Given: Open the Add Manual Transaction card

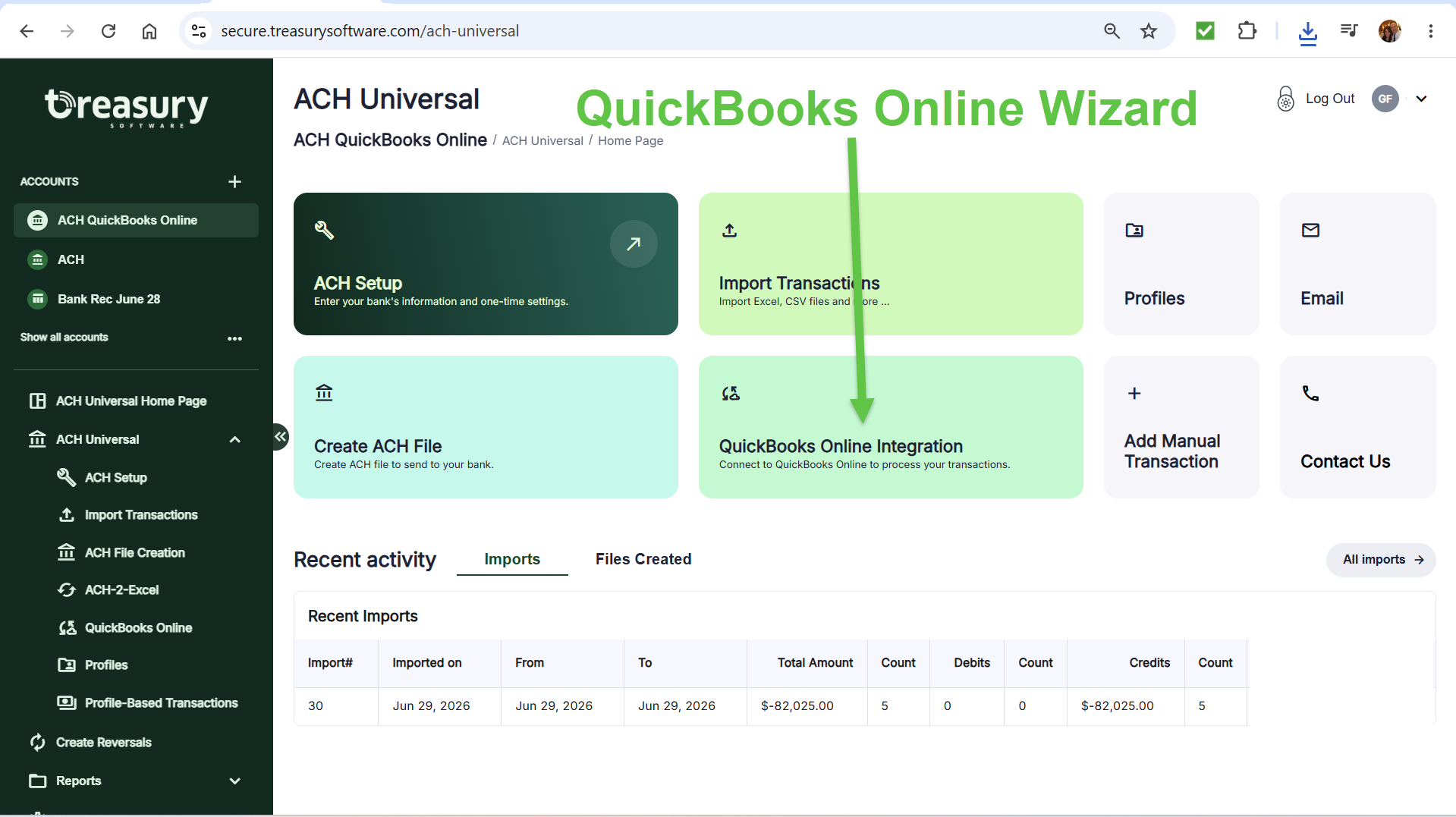Looking at the screenshot, I should pos(1181,427).
